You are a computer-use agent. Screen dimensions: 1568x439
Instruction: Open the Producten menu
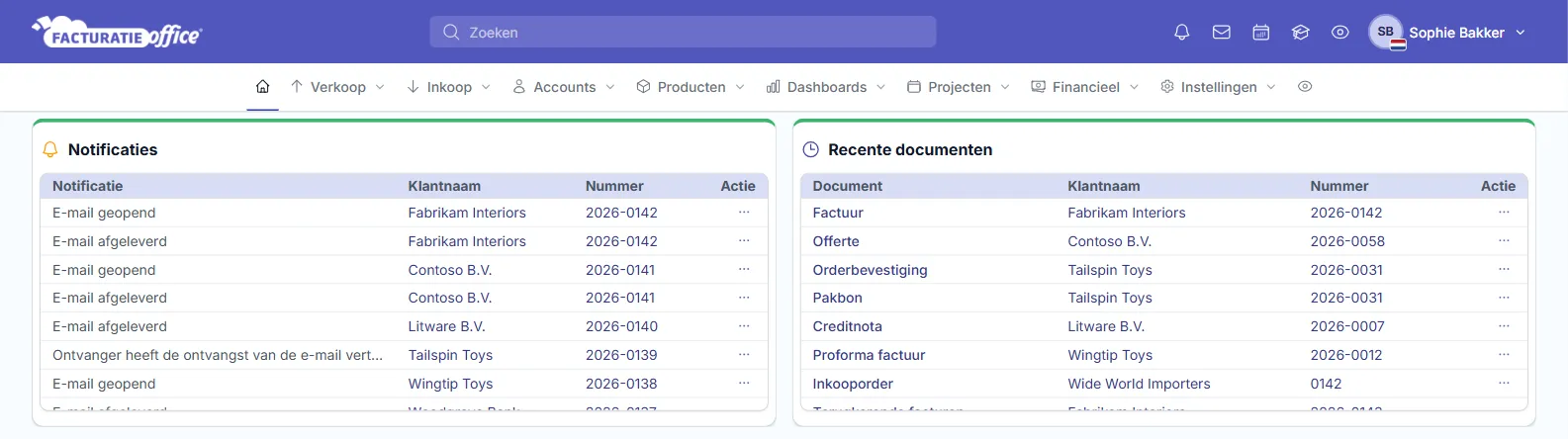pos(691,87)
